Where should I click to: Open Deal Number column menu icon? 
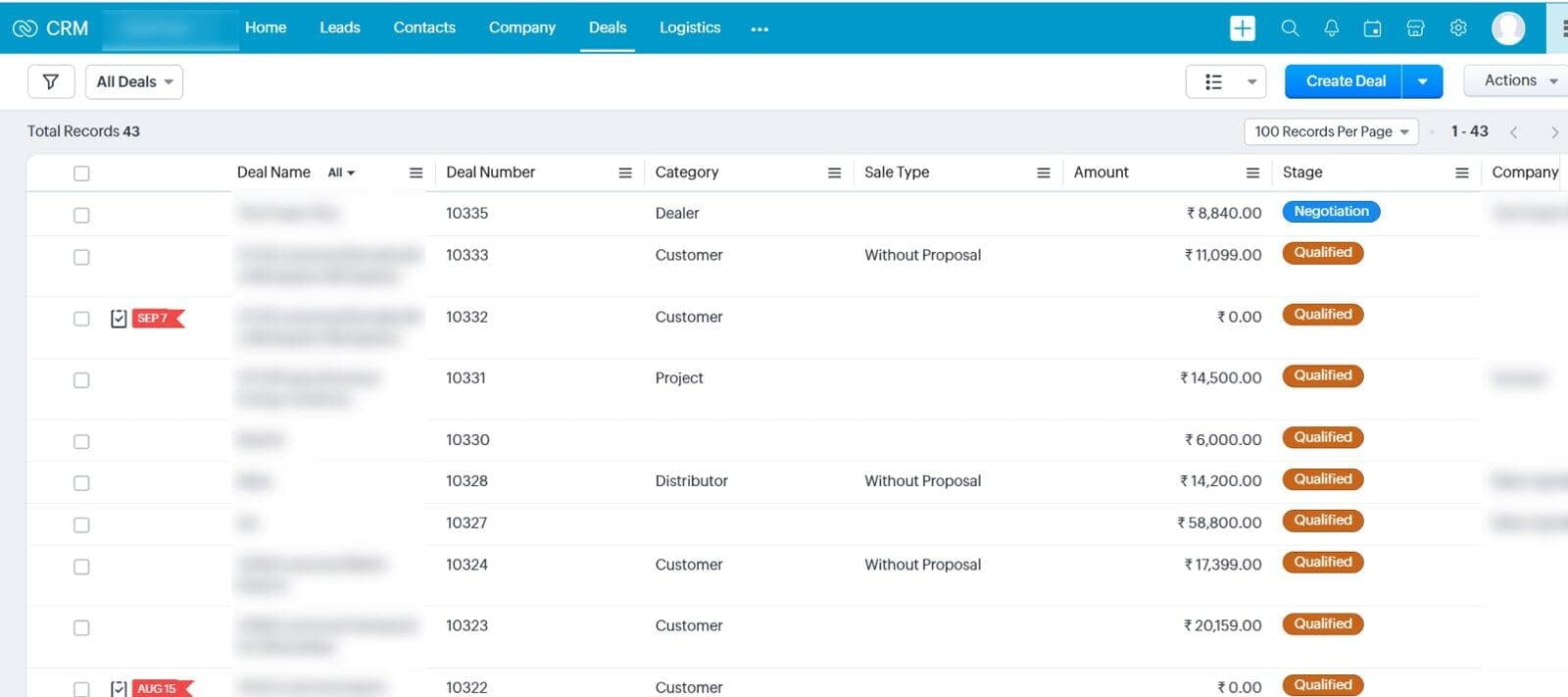tap(625, 173)
